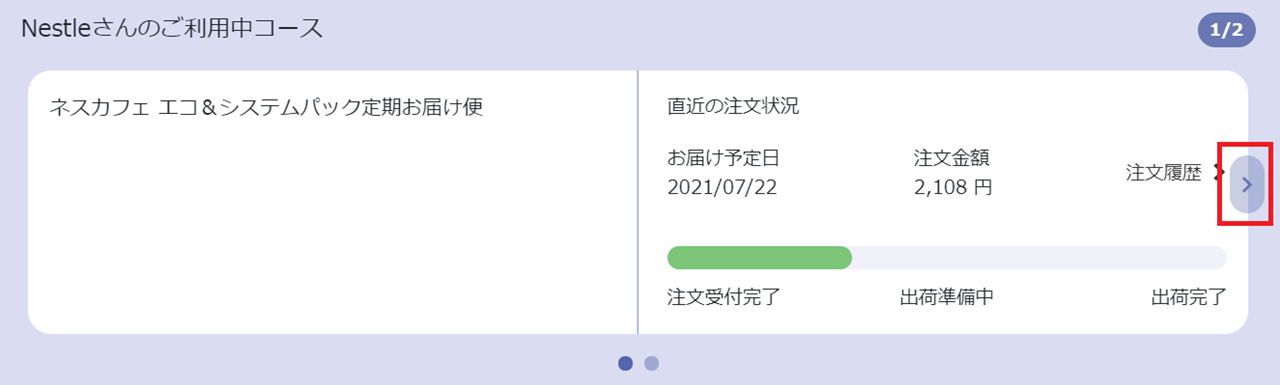The image size is (1280, 385).
Task: Click the 1/2 page counter badge
Action: [x=1226, y=30]
